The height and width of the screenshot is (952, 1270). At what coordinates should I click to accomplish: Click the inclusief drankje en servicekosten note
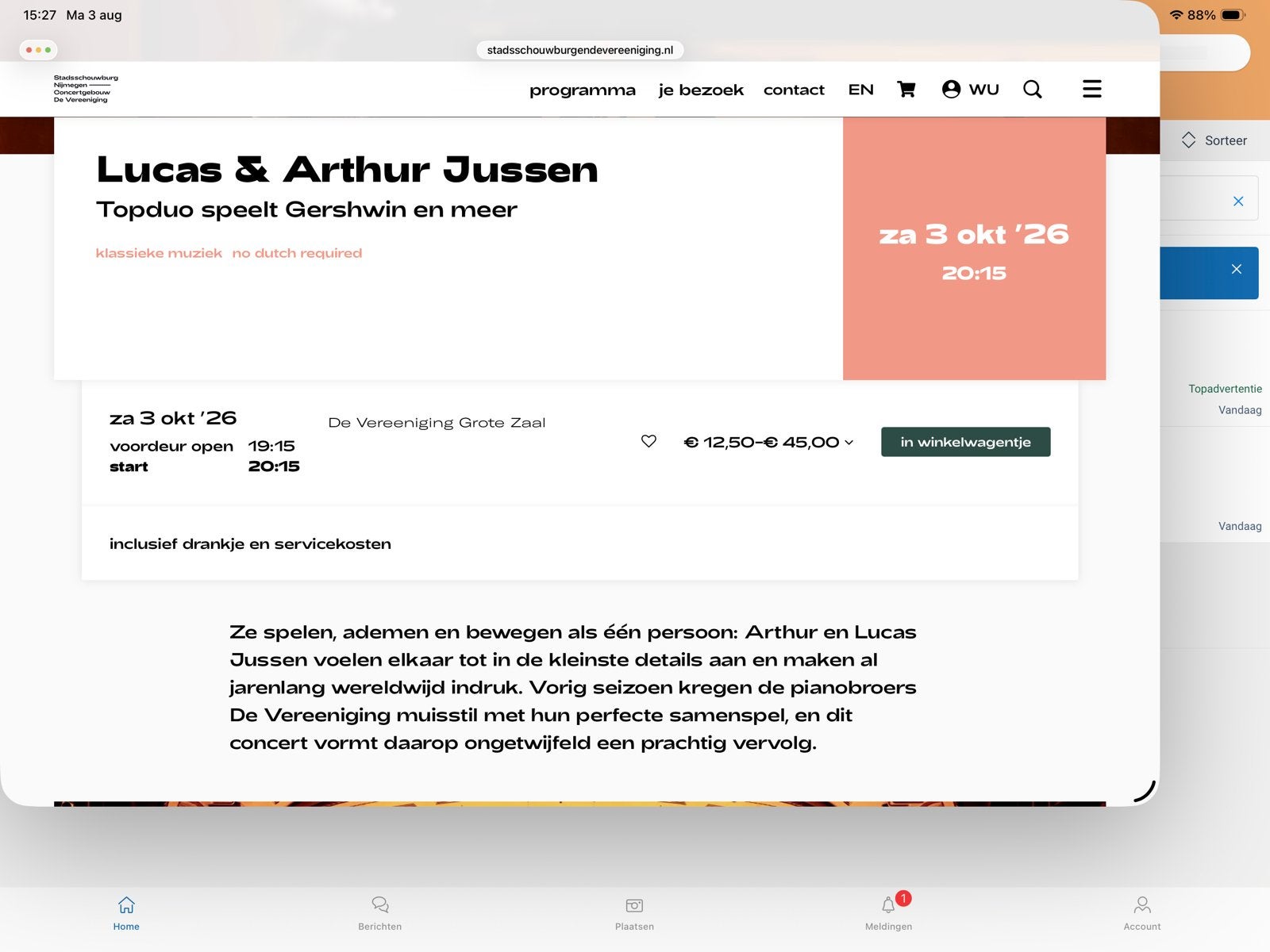pos(250,544)
